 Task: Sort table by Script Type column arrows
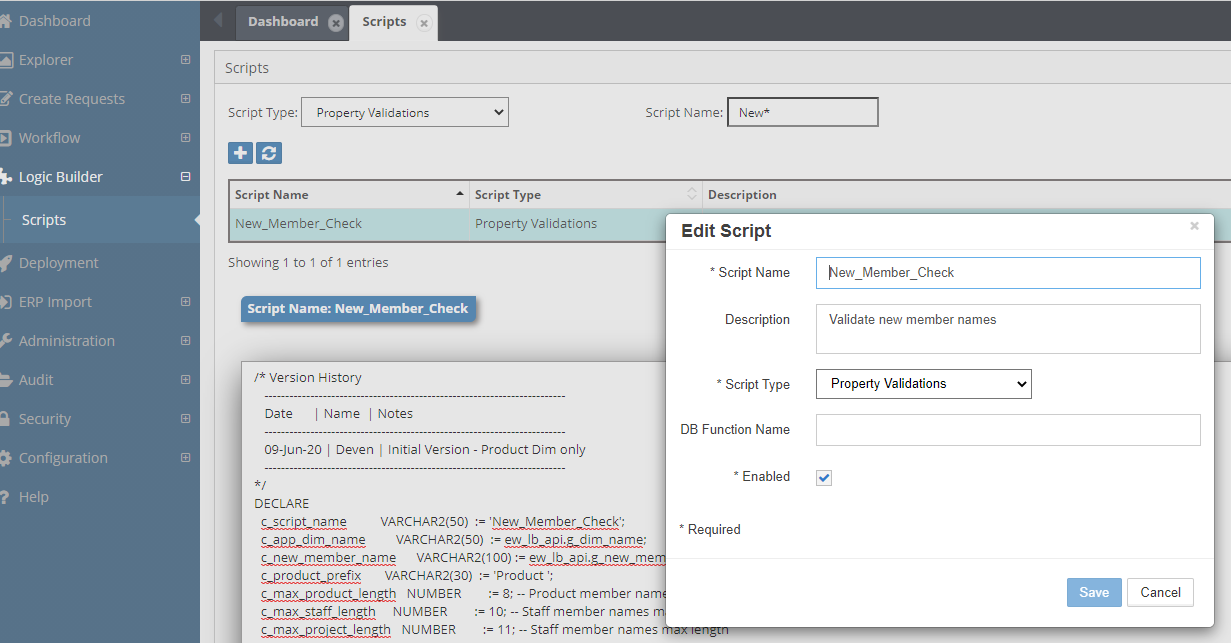coord(691,194)
